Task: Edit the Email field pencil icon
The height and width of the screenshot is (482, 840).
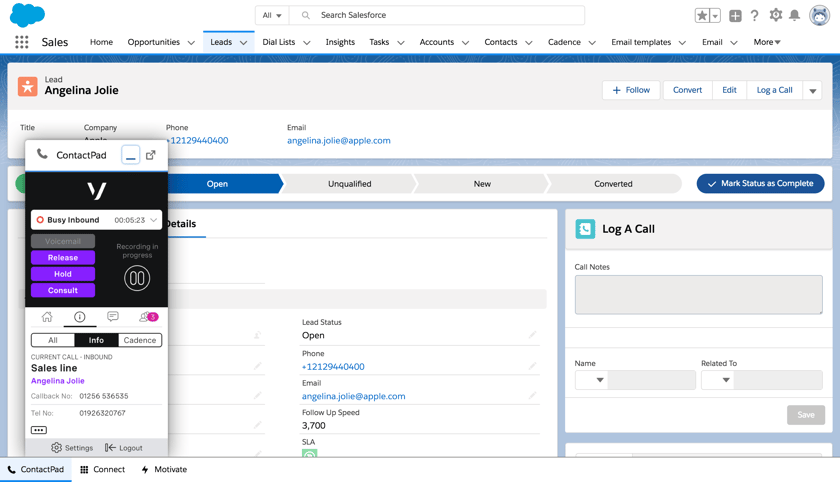Action: click(532, 395)
